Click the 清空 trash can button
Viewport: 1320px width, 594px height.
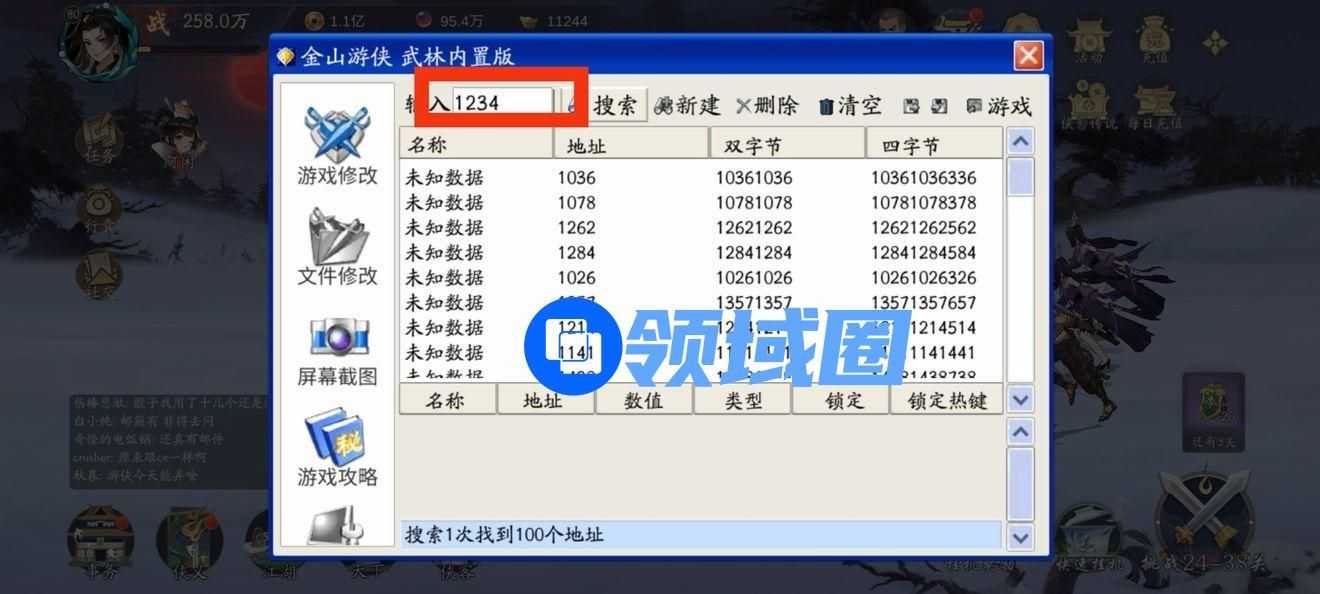(x=849, y=106)
